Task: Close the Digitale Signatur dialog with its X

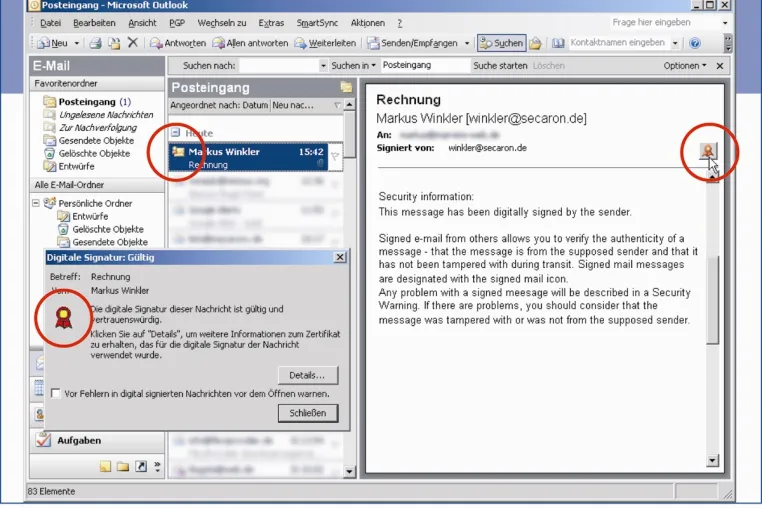Action: (x=340, y=257)
